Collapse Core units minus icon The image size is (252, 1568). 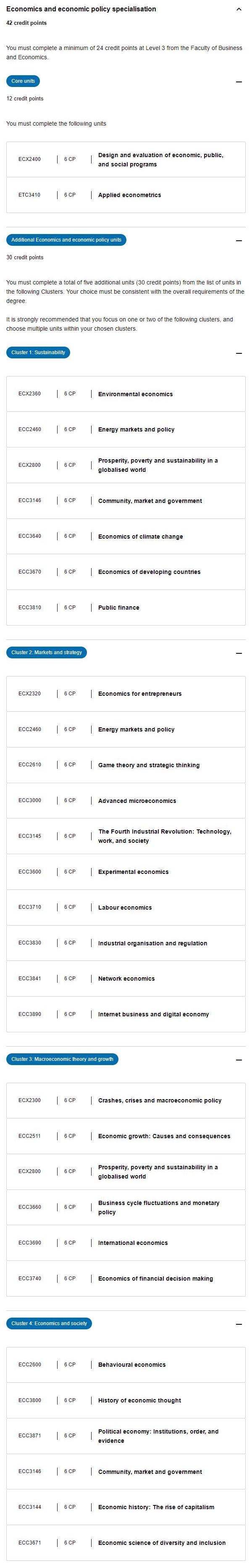(x=239, y=82)
